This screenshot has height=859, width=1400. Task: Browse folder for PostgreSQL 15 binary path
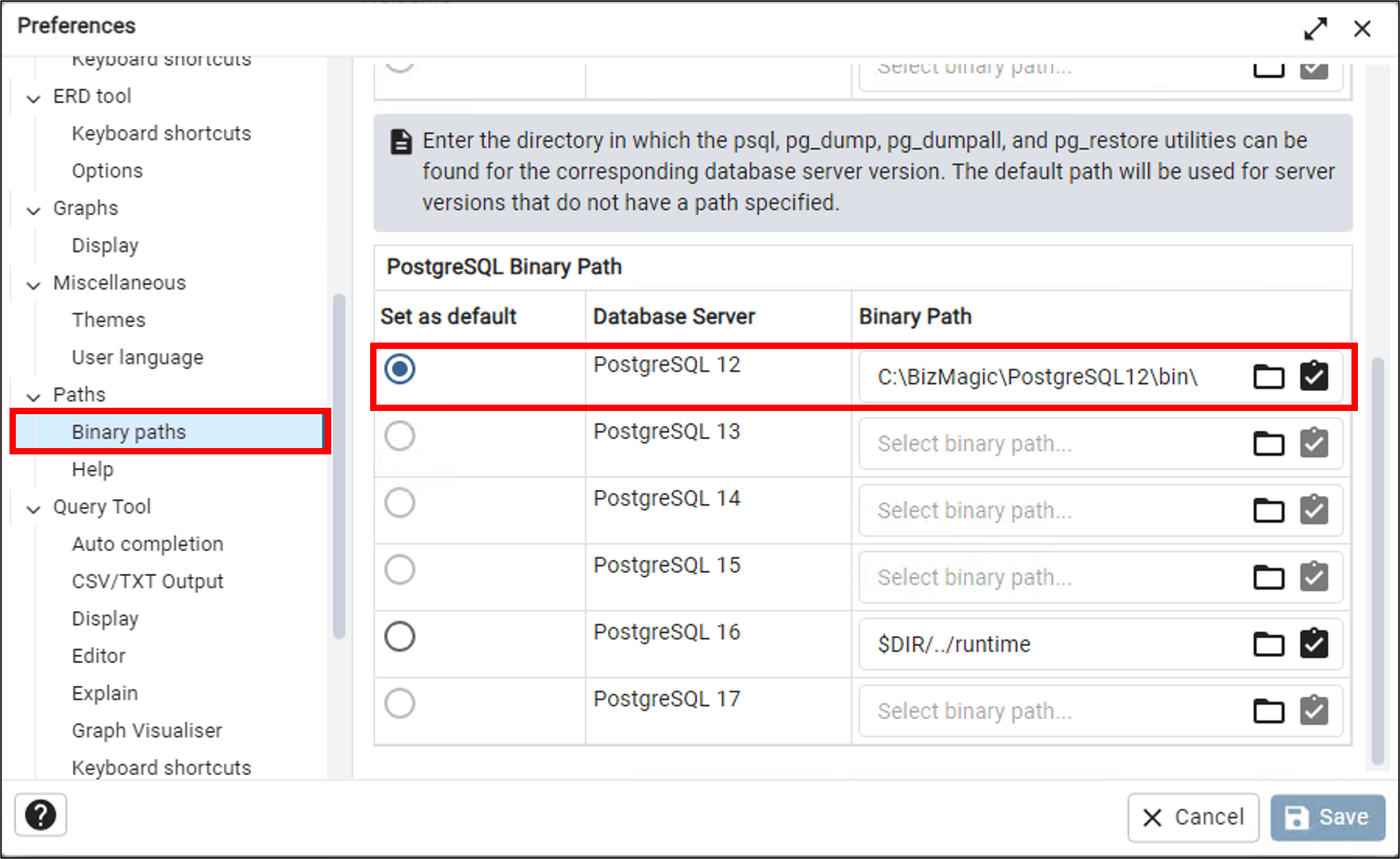click(x=1268, y=578)
